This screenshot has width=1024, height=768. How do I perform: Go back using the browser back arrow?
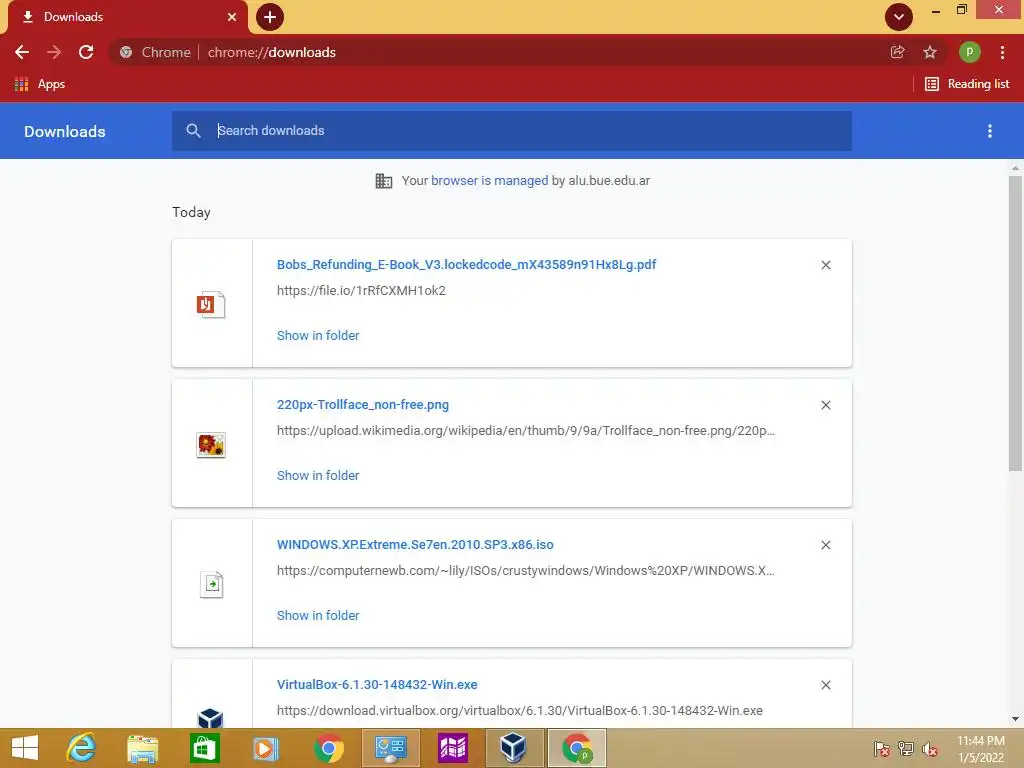22,52
